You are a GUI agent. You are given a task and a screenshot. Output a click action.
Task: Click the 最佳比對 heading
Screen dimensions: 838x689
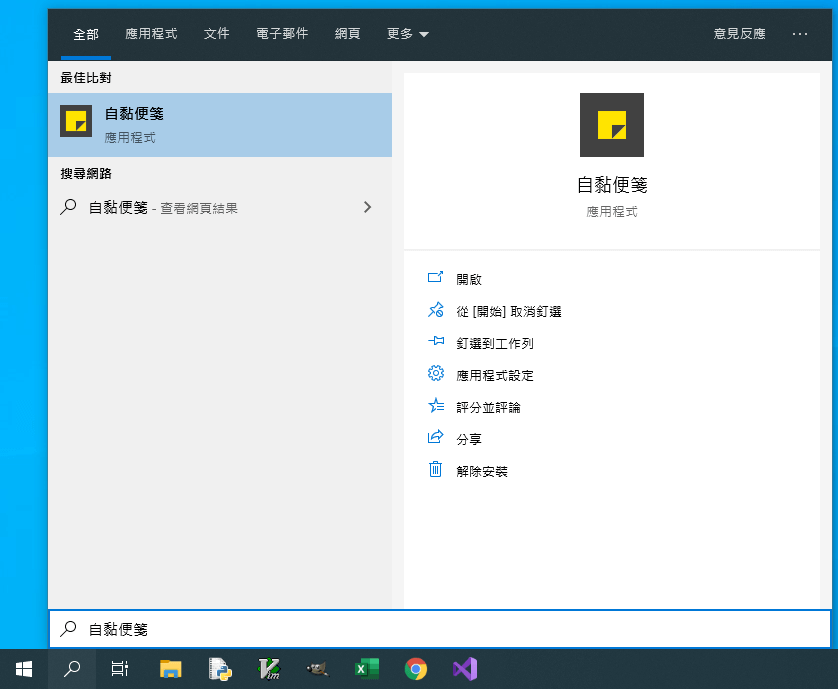pyautogui.click(x=86, y=78)
